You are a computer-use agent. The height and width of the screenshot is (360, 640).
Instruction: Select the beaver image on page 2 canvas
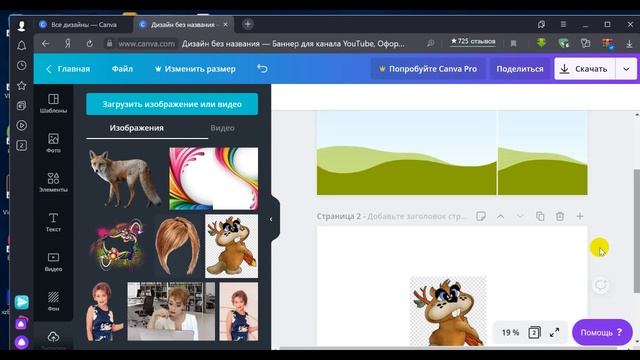coord(448,311)
